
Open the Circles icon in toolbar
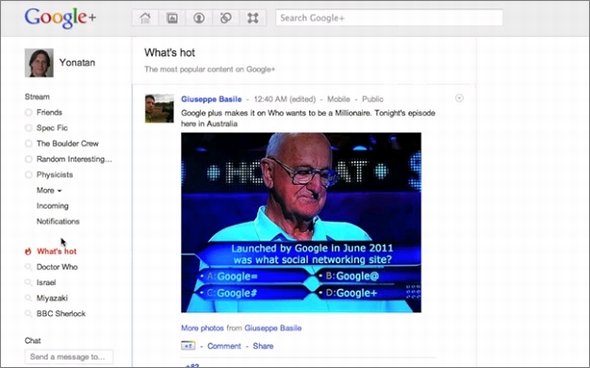pos(226,18)
